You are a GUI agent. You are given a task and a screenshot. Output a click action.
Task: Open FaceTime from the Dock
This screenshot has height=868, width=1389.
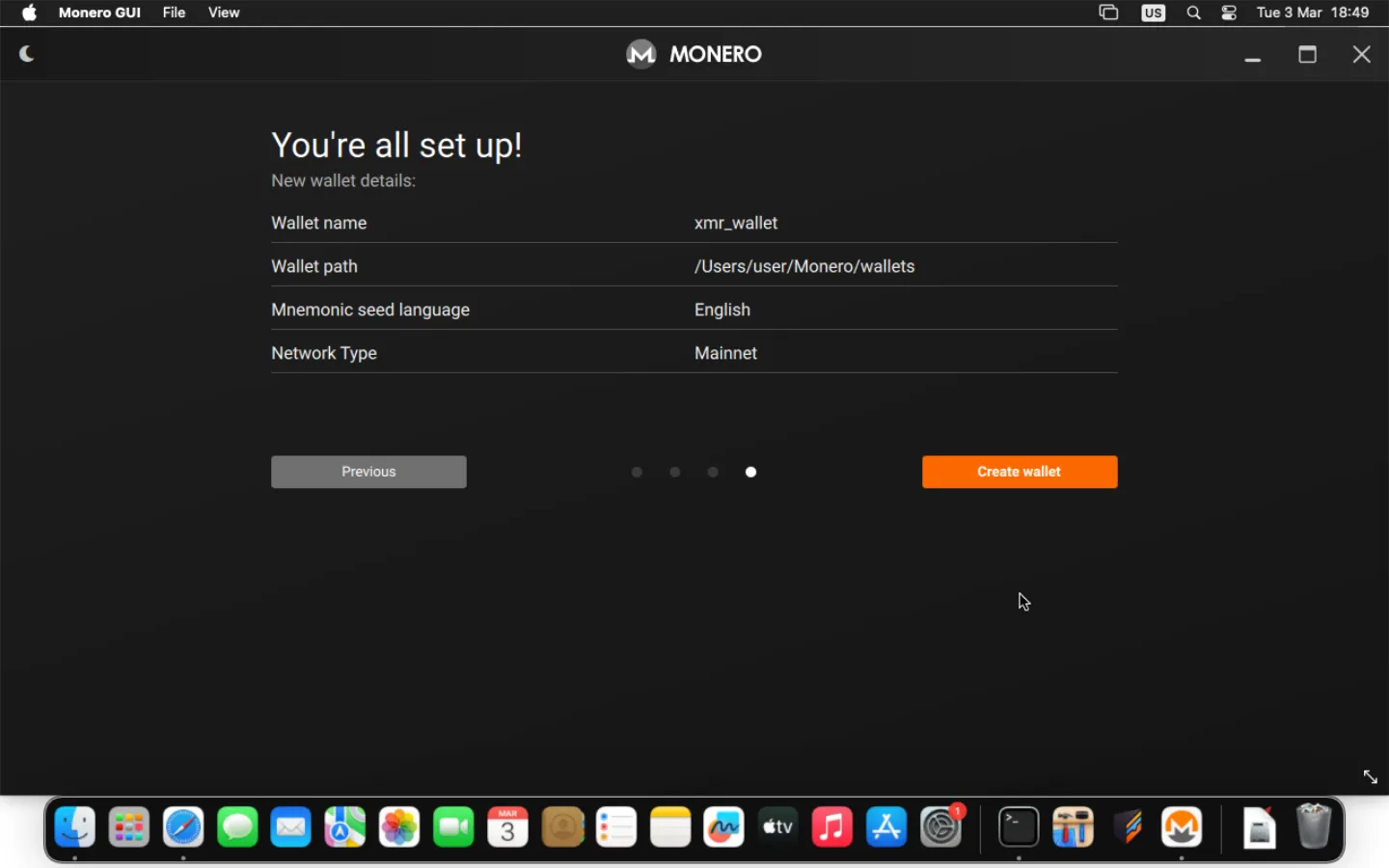(x=453, y=827)
